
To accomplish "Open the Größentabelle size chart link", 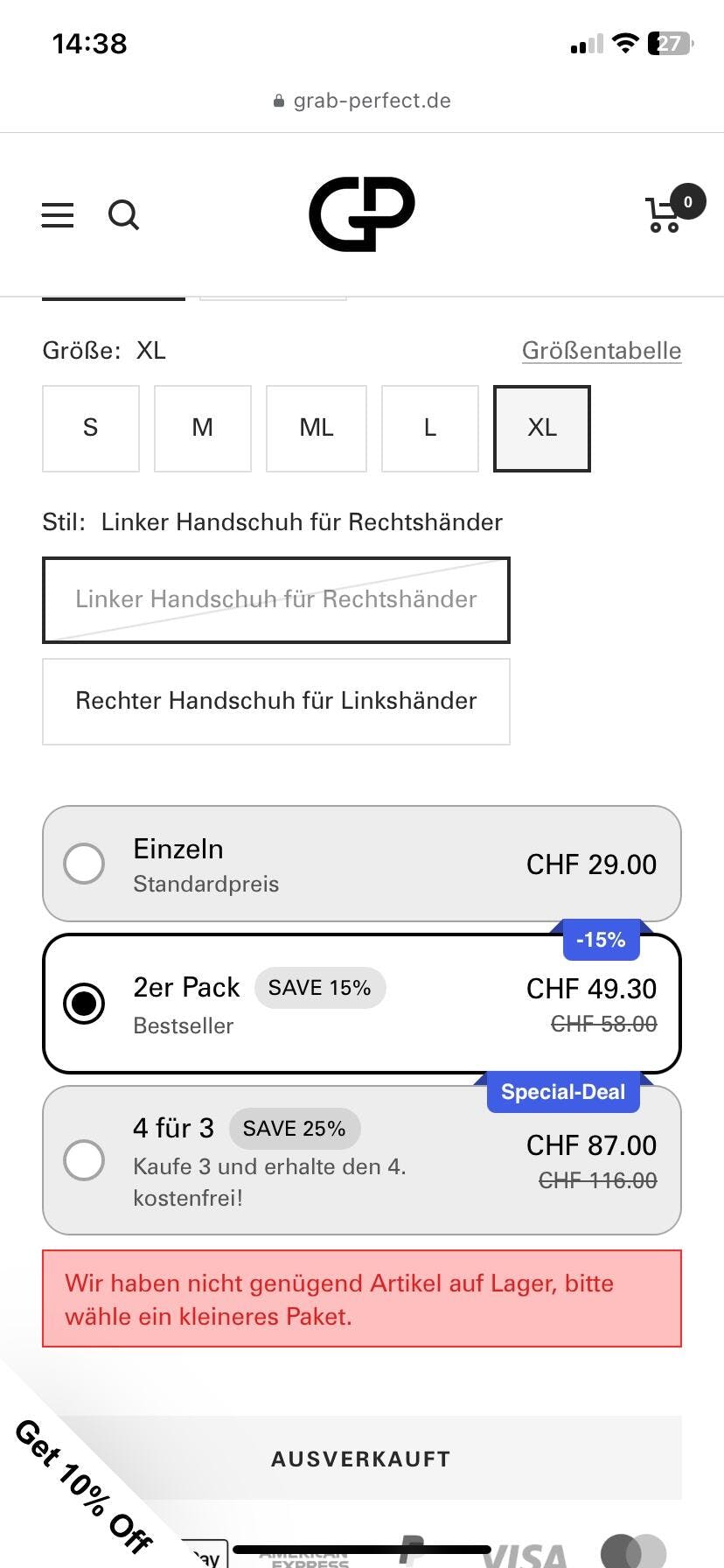I will (602, 351).
